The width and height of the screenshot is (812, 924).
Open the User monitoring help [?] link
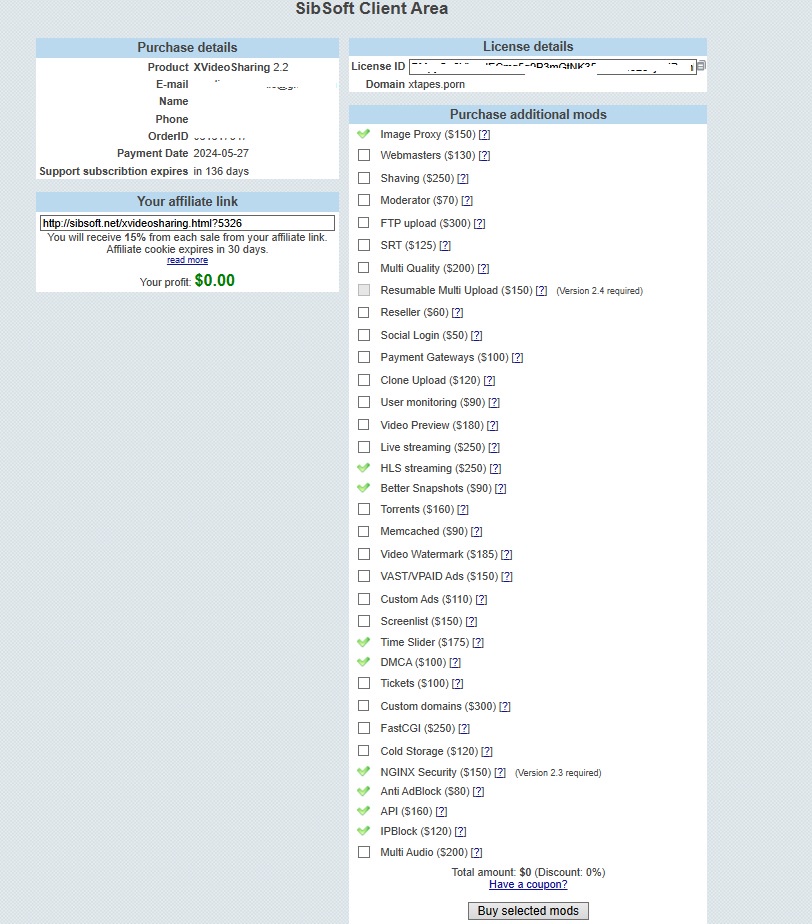click(494, 403)
